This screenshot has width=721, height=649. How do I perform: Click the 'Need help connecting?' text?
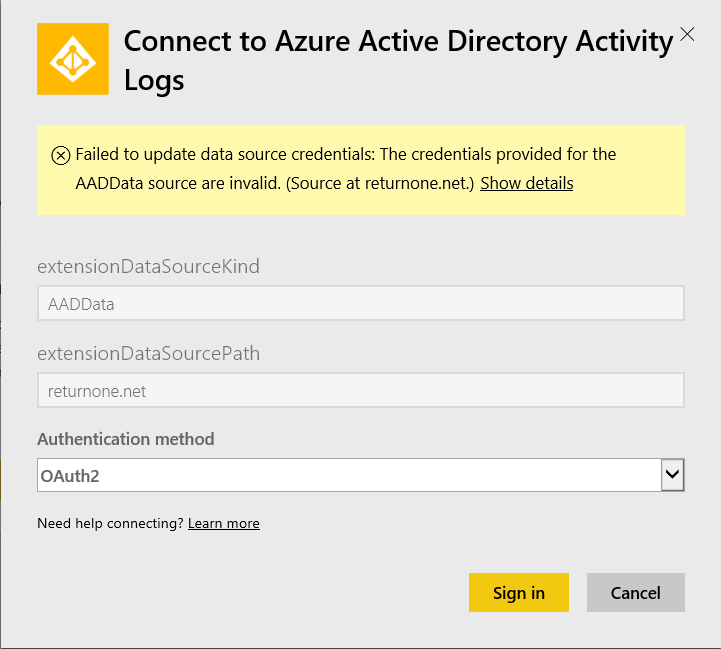[x=111, y=523]
